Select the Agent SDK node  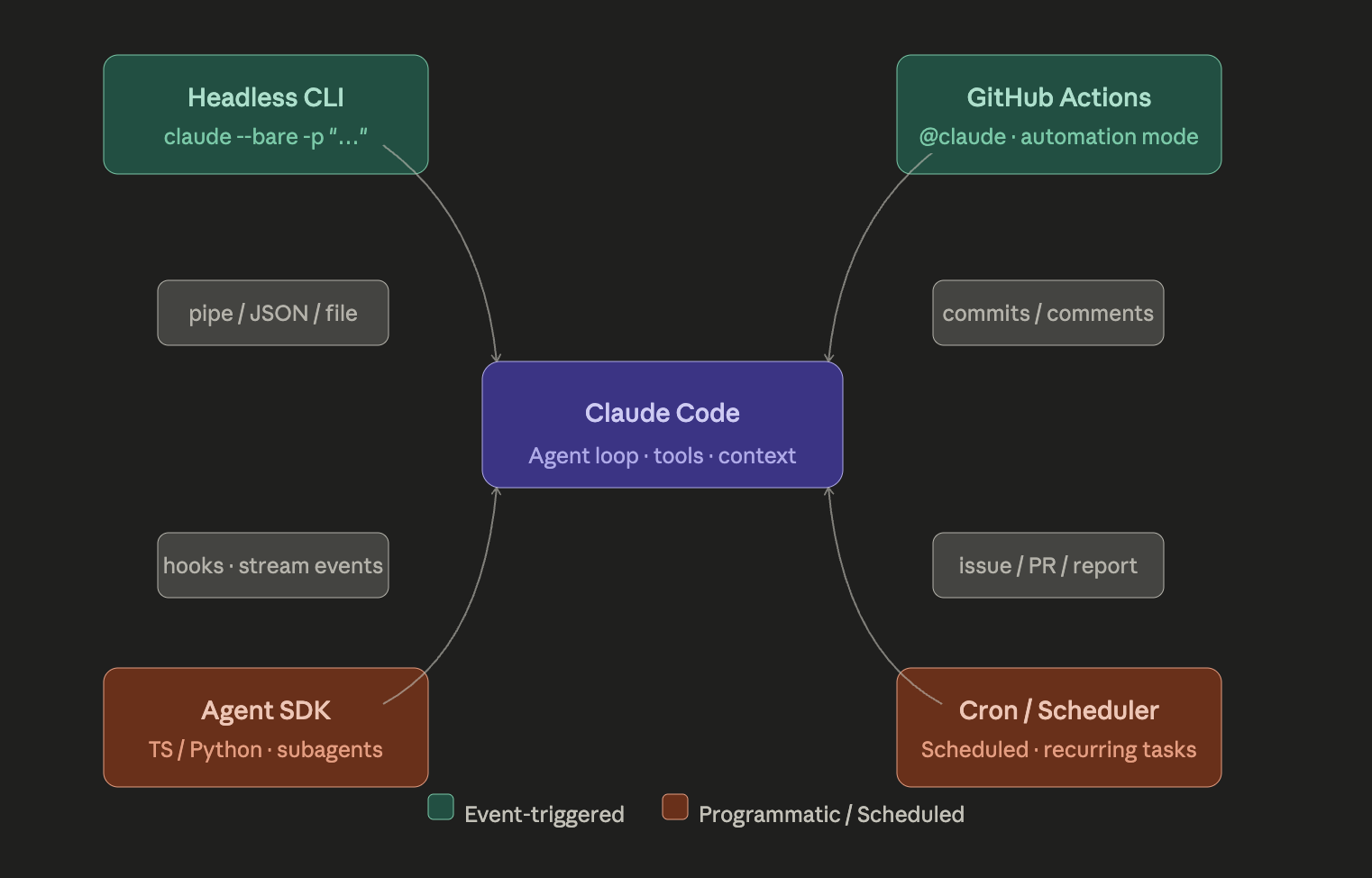(x=266, y=727)
